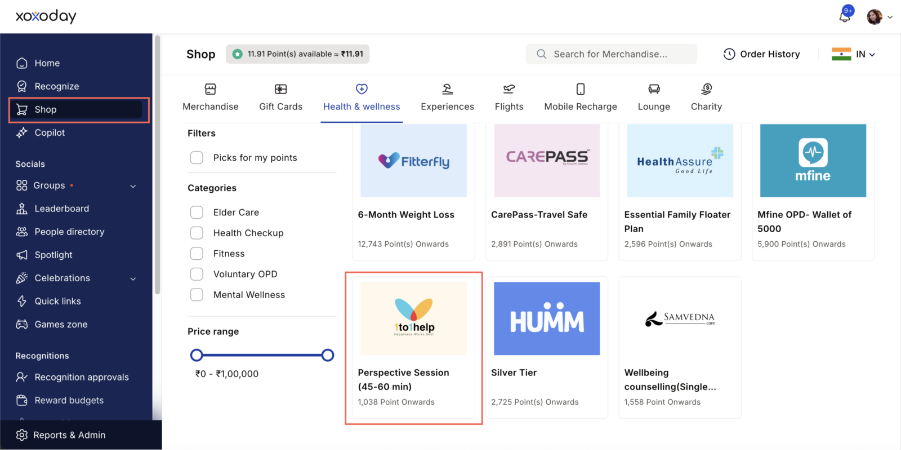This screenshot has height=450, width=901.
Task: Open Reports & Admin label
Action: (70, 435)
